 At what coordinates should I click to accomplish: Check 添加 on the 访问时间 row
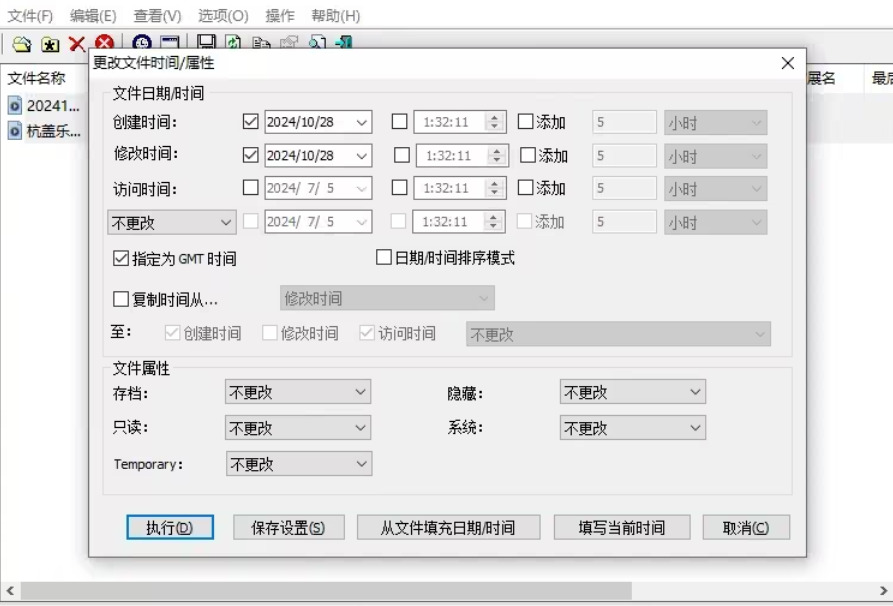pos(525,187)
